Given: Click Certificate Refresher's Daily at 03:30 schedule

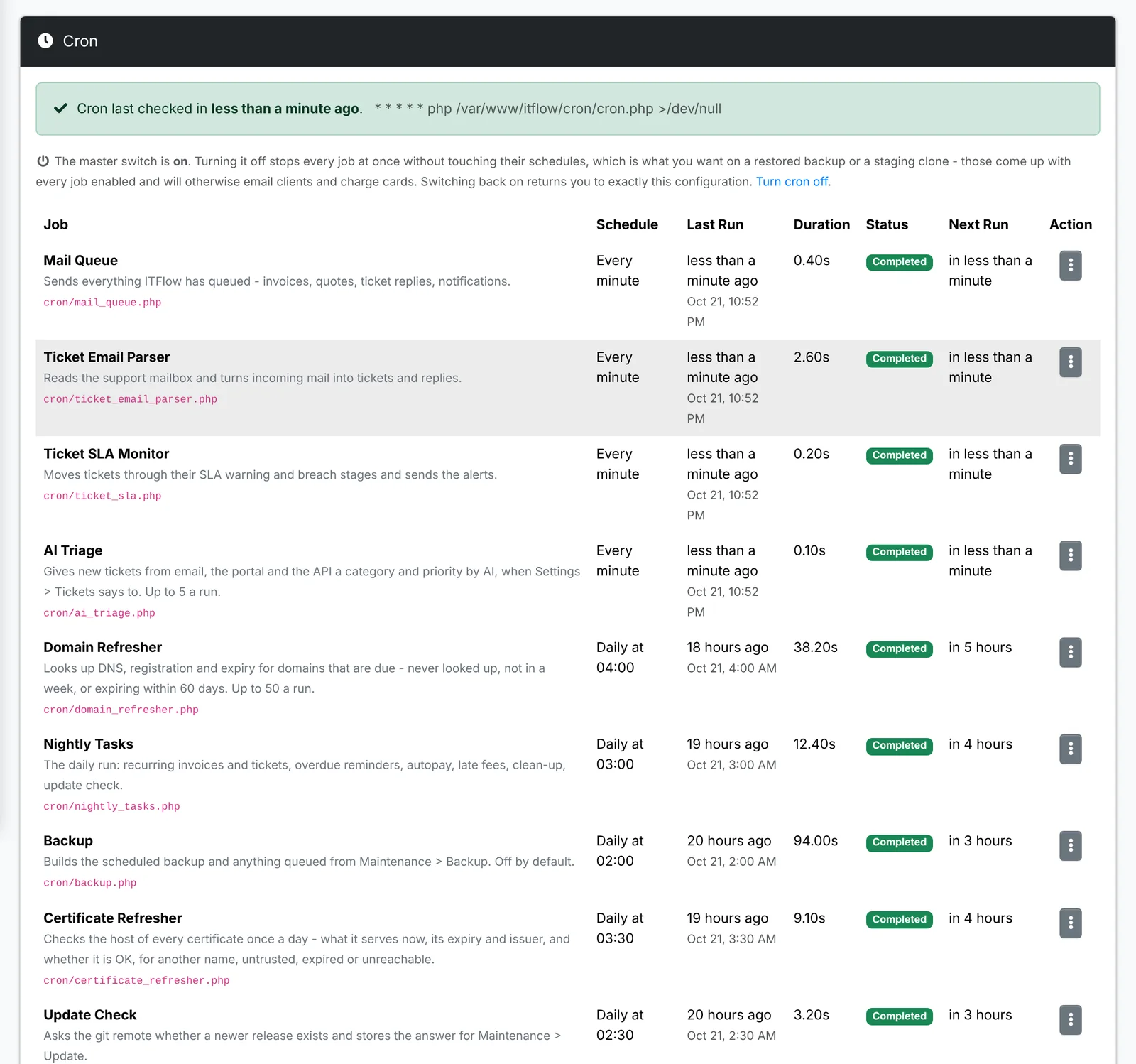Looking at the screenshot, I should tap(620, 928).
